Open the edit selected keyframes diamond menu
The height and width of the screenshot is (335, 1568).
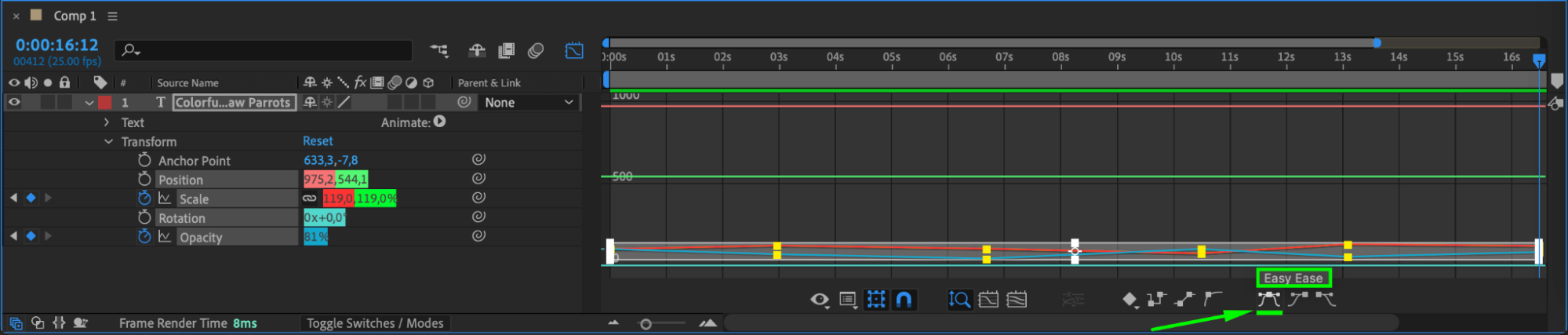(1130, 300)
